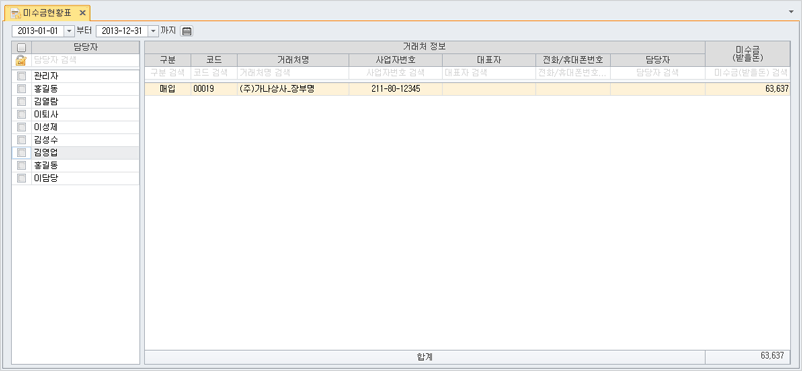This screenshot has height=371, width=802.
Task: Check the box next to 관리자
Action: pyautogui.click(x=21, y=76)
